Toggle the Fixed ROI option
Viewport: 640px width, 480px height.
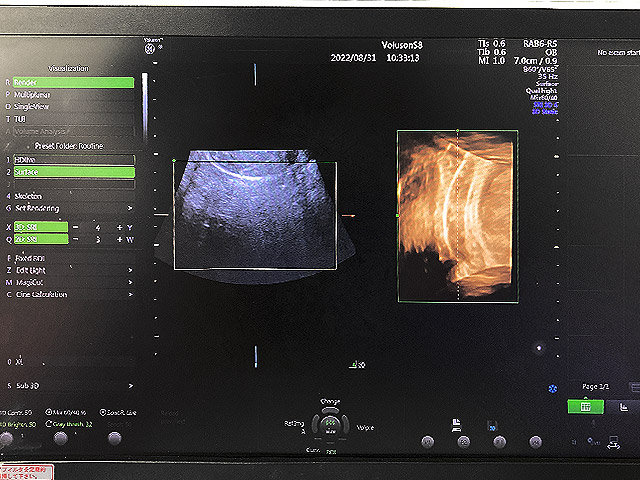(73, 258)
